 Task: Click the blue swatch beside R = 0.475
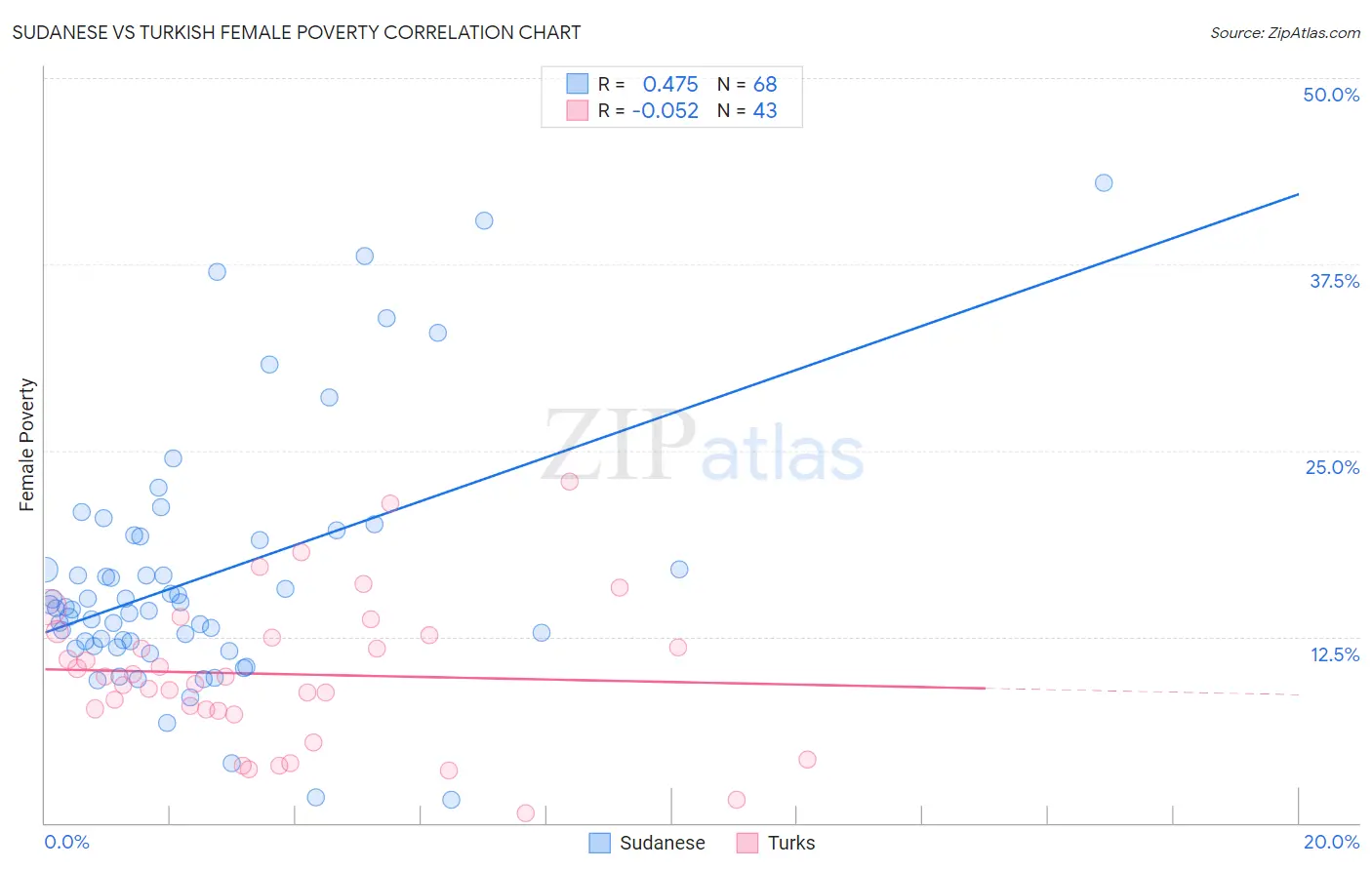click(578, 84)
